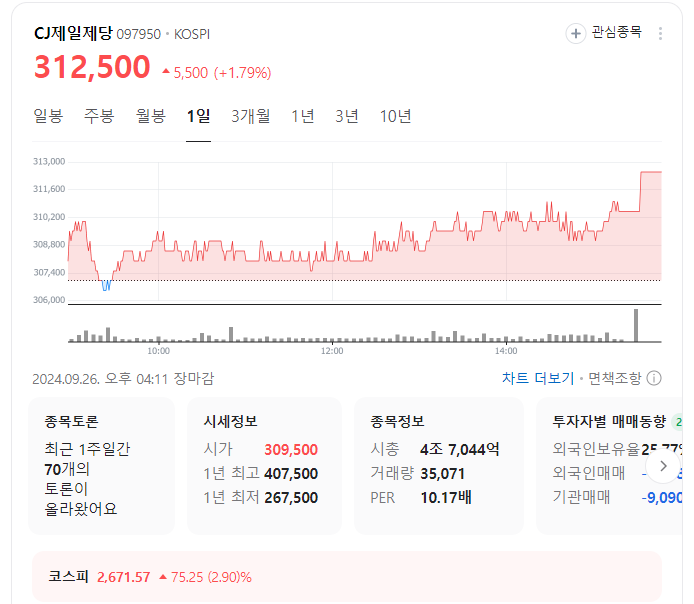
Task: Select the 10년 chart tab
Action: tap(395, 116)
